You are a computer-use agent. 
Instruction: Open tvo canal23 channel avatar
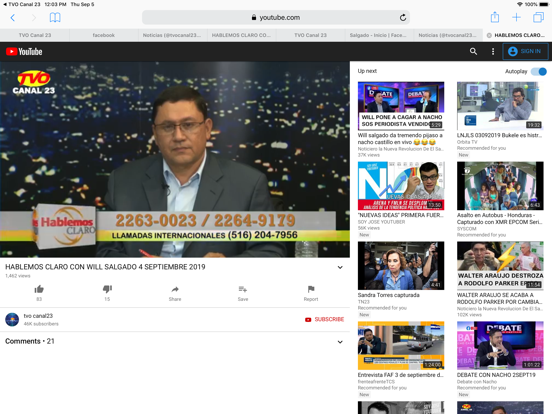click(12, 320)
